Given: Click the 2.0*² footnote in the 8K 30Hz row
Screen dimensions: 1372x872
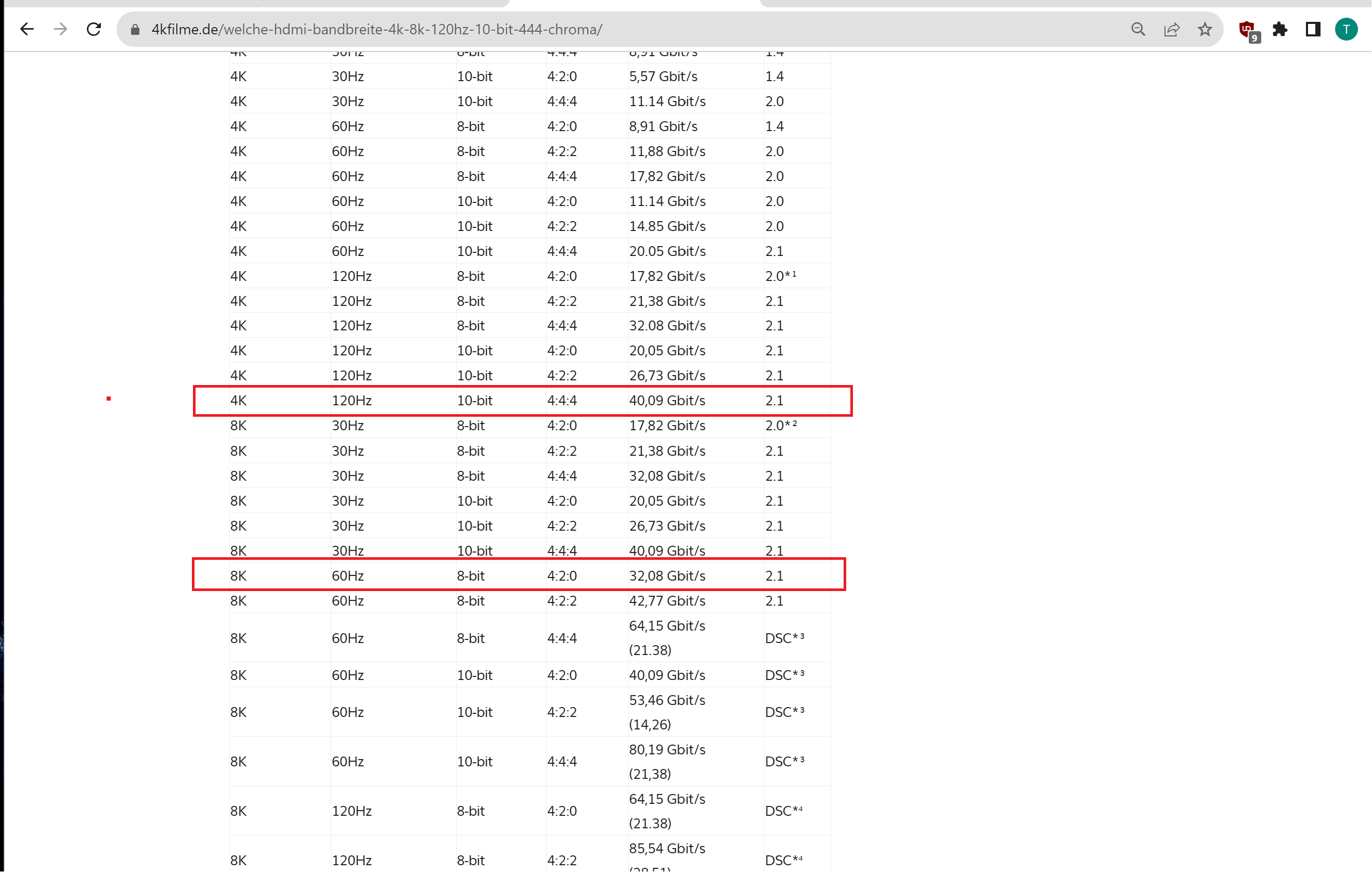Looking at the screenshot, I should 781,426.
